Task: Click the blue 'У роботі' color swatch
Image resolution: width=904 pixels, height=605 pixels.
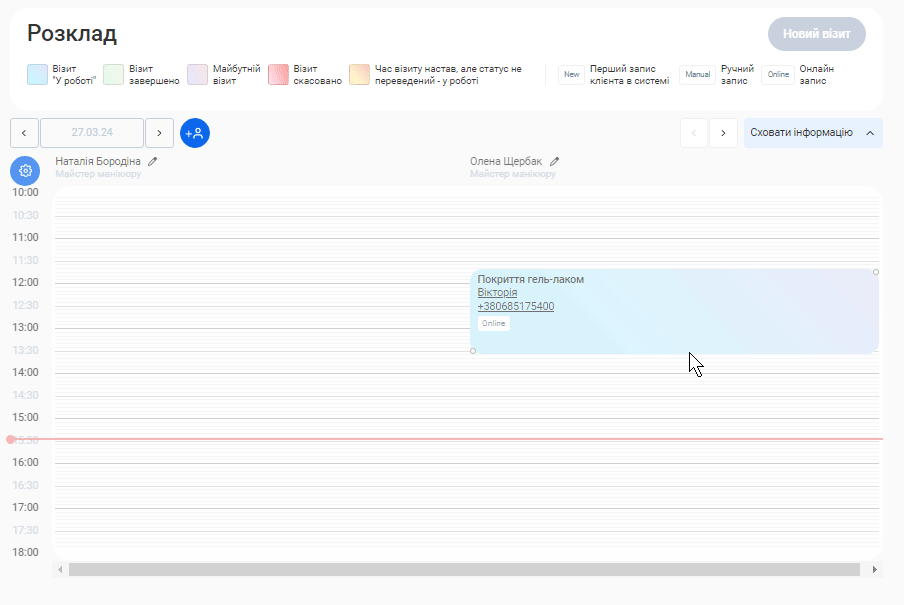Action: pyautogui.click(x=37, y=75)
